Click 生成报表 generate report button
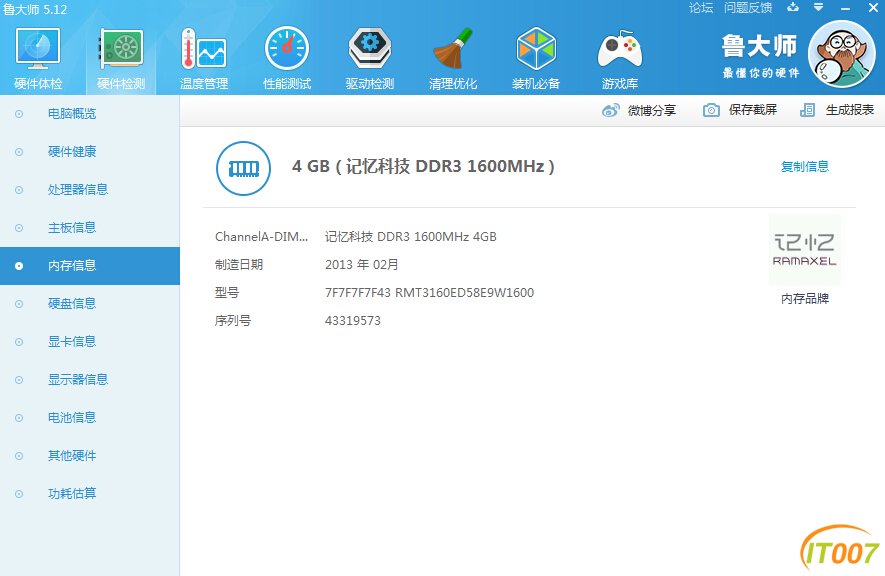 (837, 110)
